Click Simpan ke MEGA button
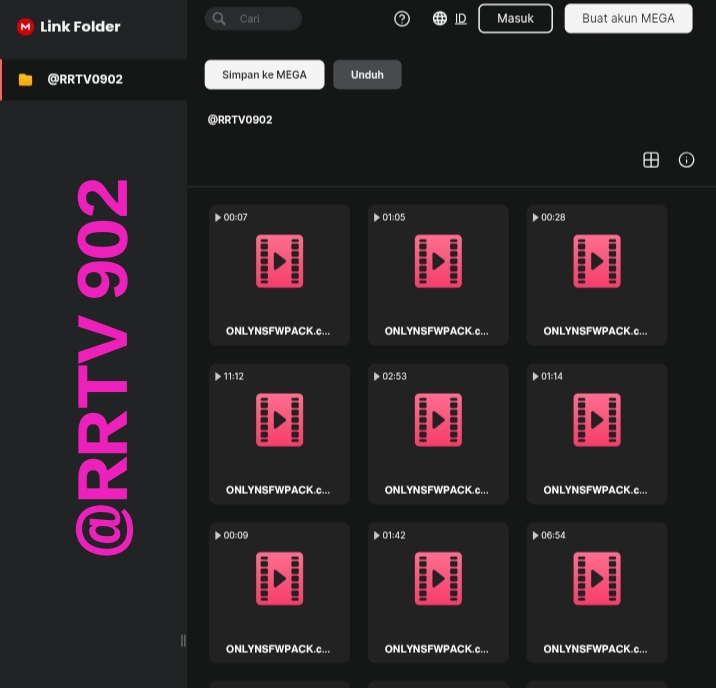Image resolution: width=716 pixels, height=688 pixels. [264, 74]
